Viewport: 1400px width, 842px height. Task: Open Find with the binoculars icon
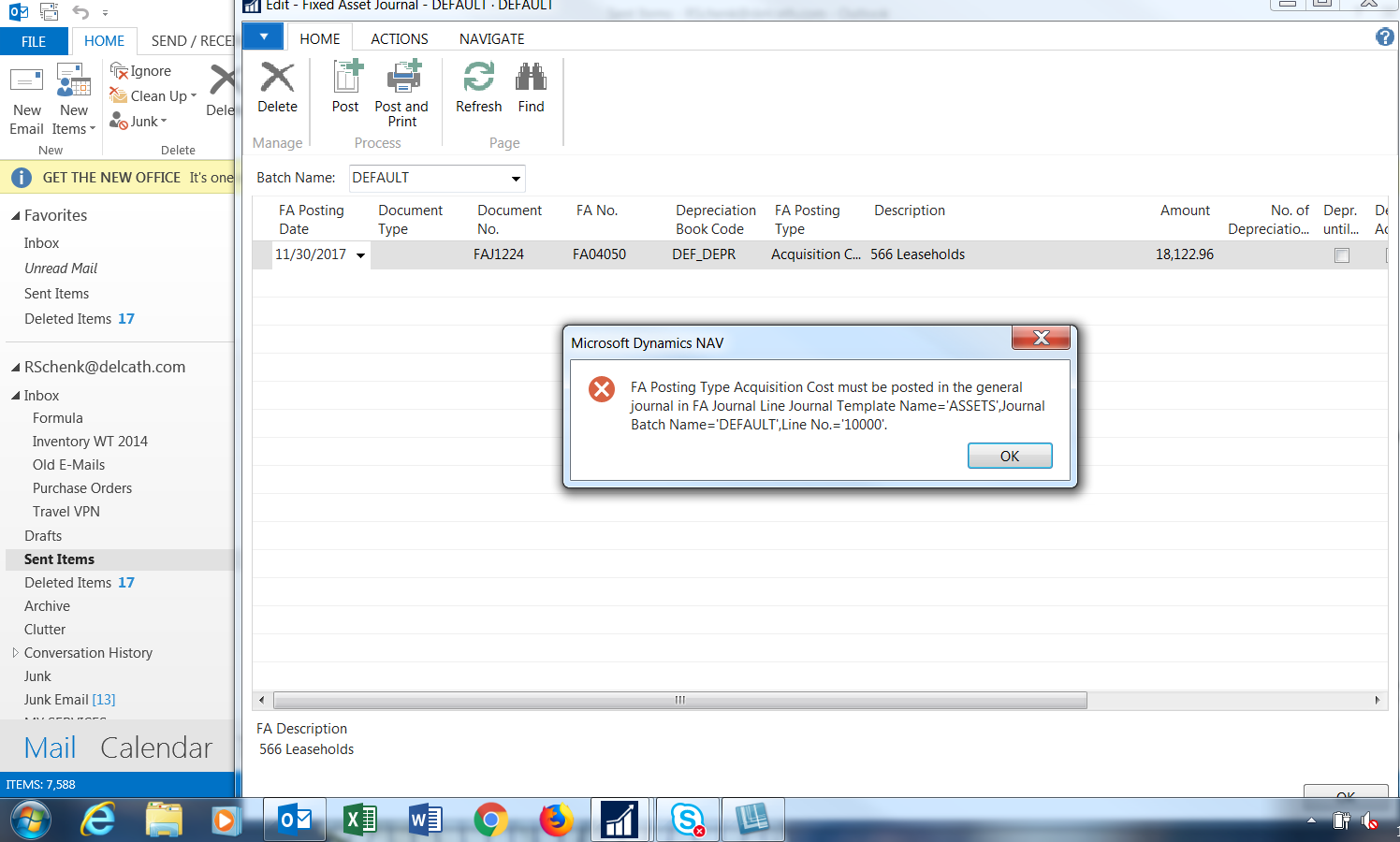531,77
